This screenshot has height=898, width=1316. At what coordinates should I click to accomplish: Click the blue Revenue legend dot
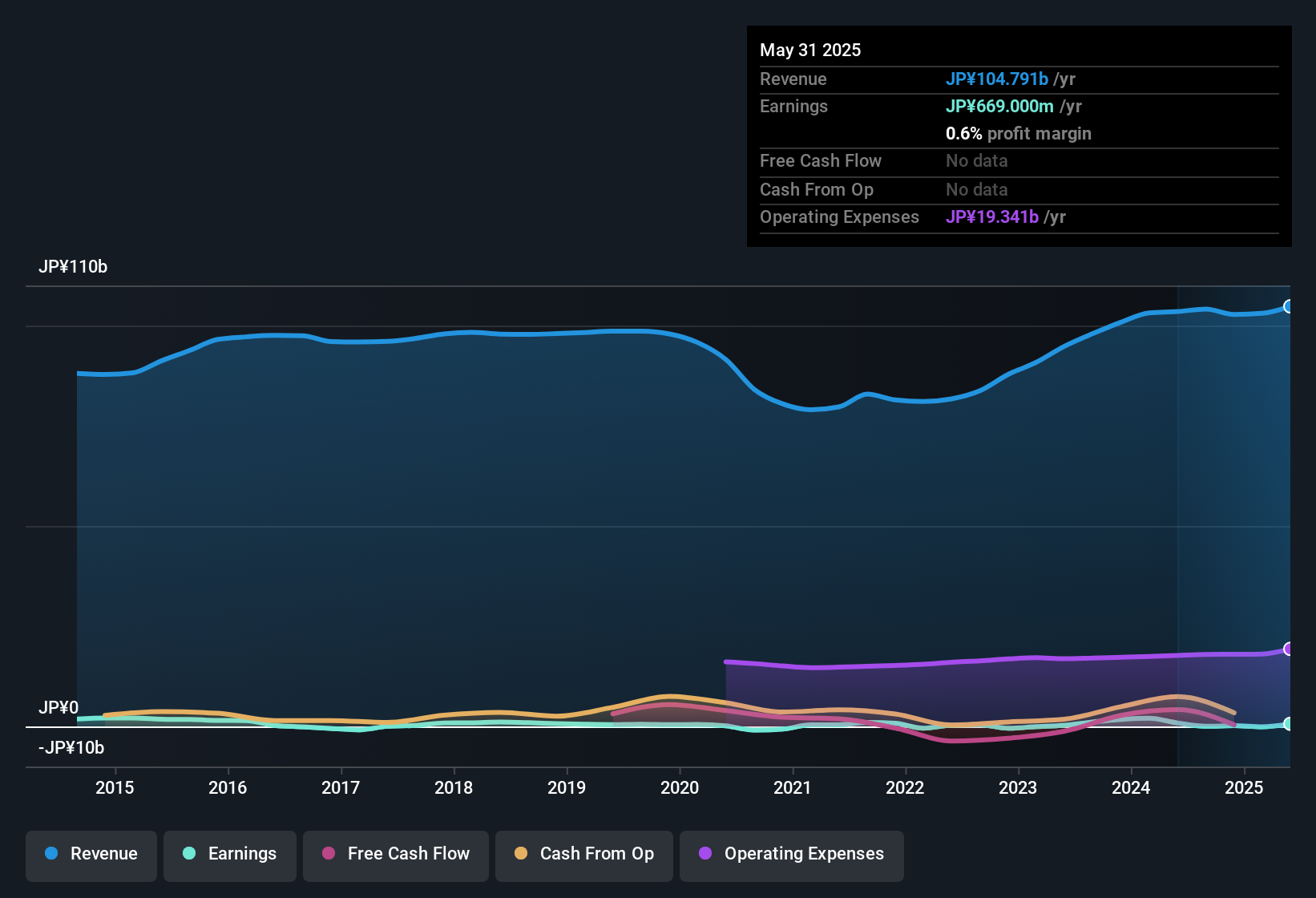(x=51, y=853)
